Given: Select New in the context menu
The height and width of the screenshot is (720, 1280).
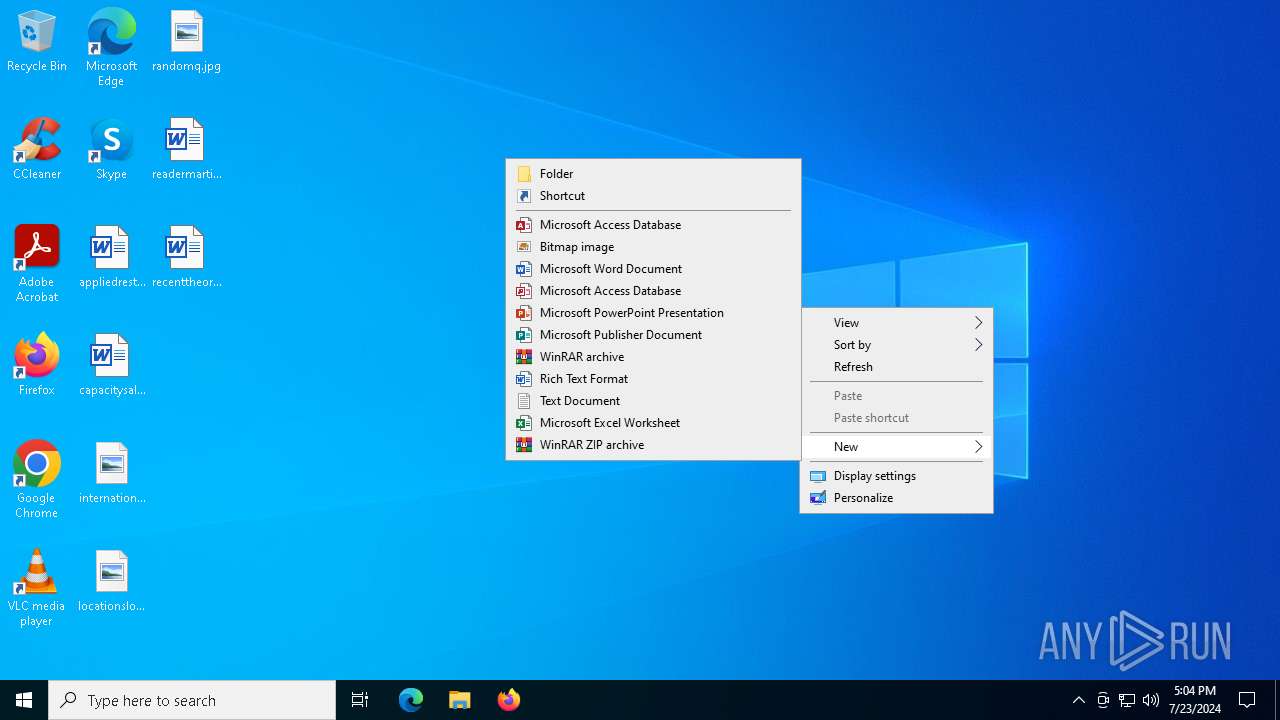Looking at the screenshot, I should click(896, 447).
